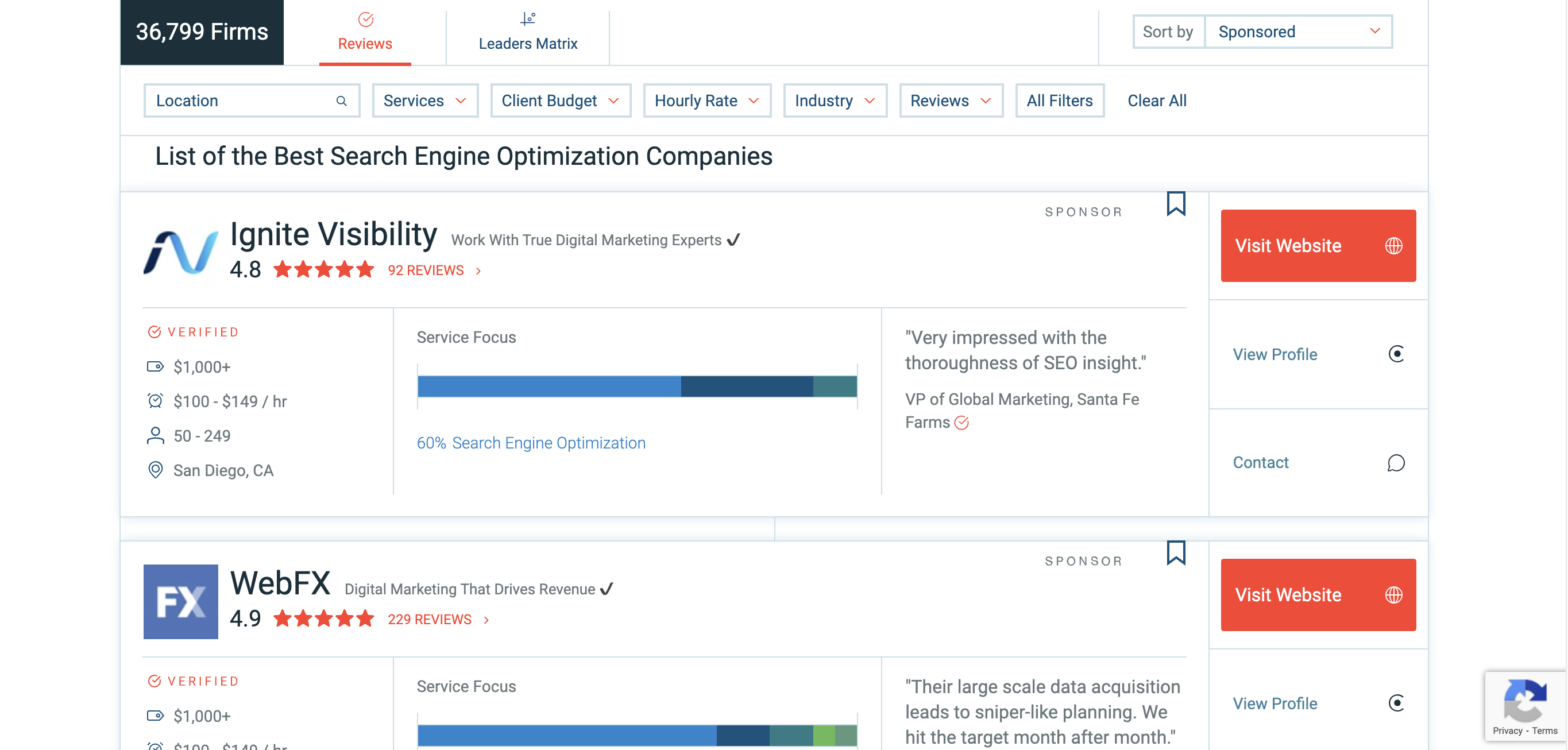View WebFX profile
Viewport: 1568px width, 750px height.
tap(1318, 703)
